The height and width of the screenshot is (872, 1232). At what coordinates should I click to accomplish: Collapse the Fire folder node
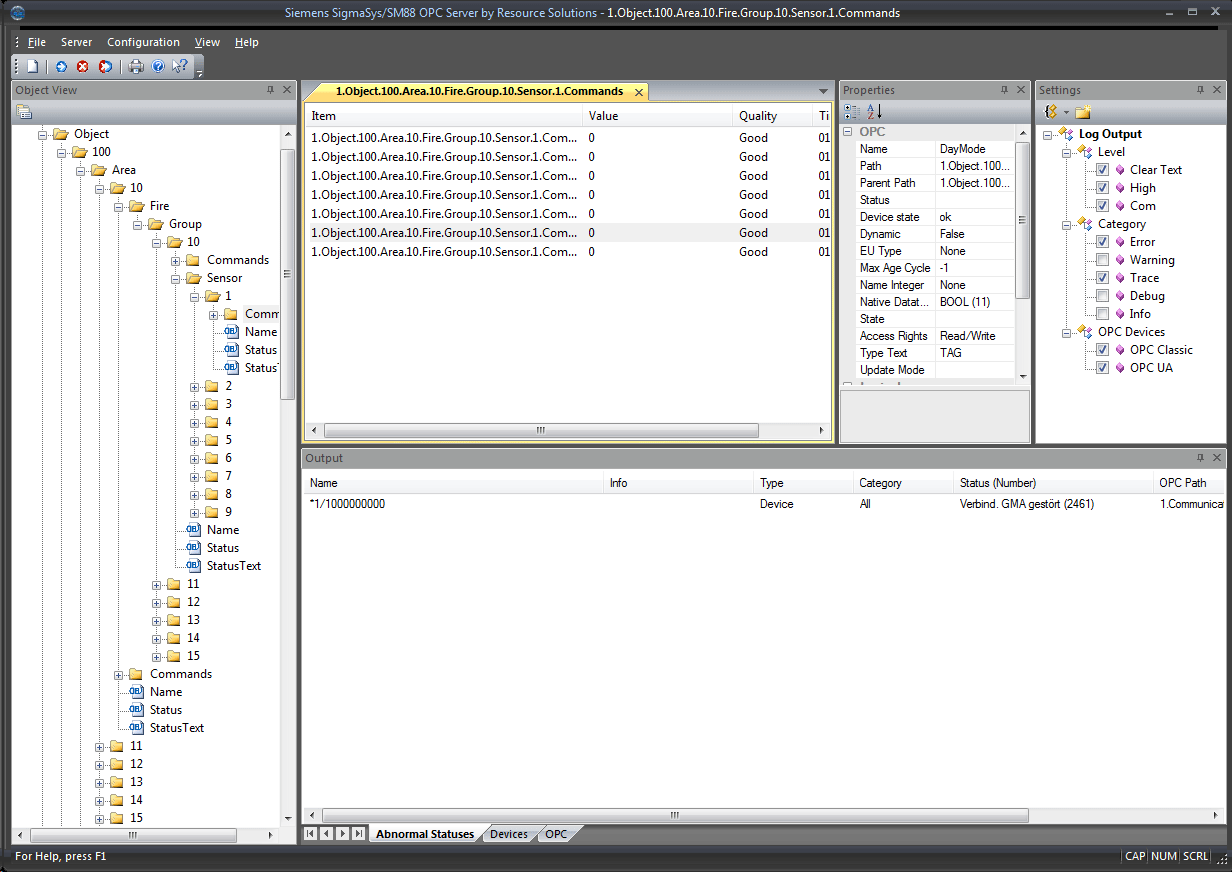tap(119, 206)
